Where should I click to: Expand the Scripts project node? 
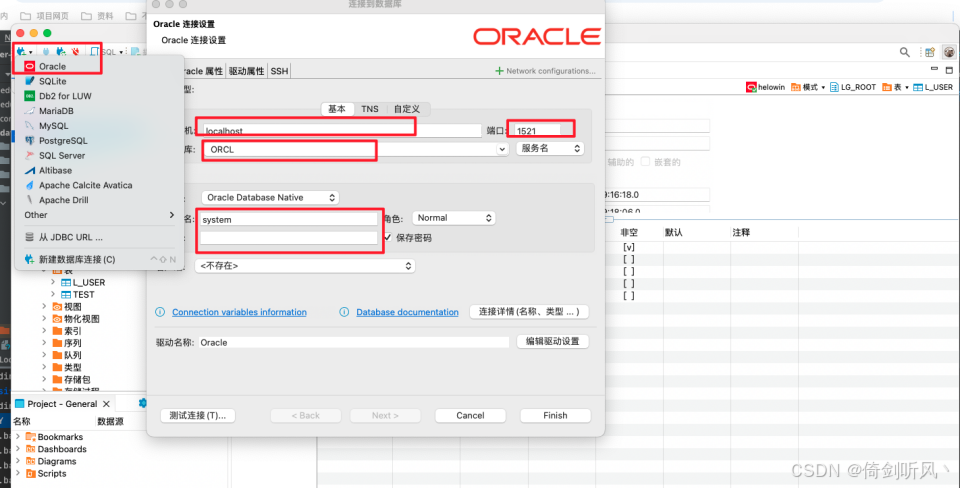coord(18,473)
